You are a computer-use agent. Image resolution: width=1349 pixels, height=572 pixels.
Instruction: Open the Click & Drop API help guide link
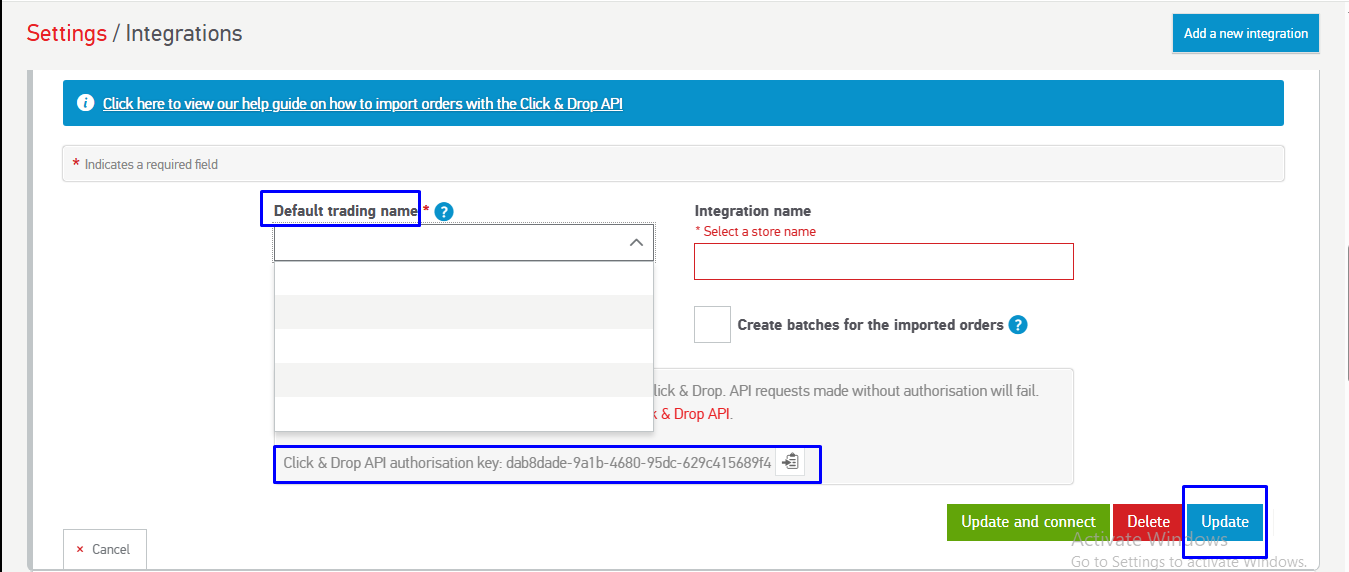point(362,104)
